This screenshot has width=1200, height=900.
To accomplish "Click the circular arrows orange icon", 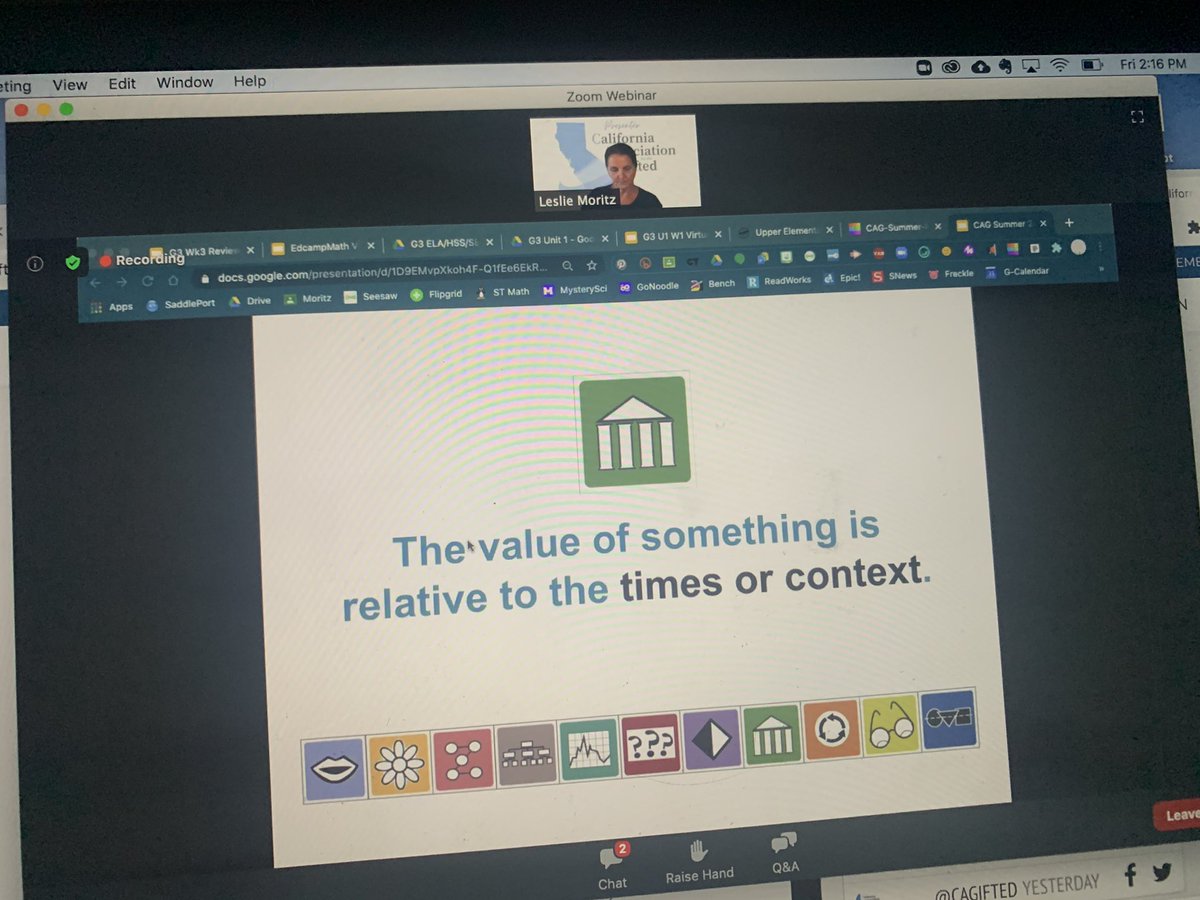I will (x=831, y=728).
